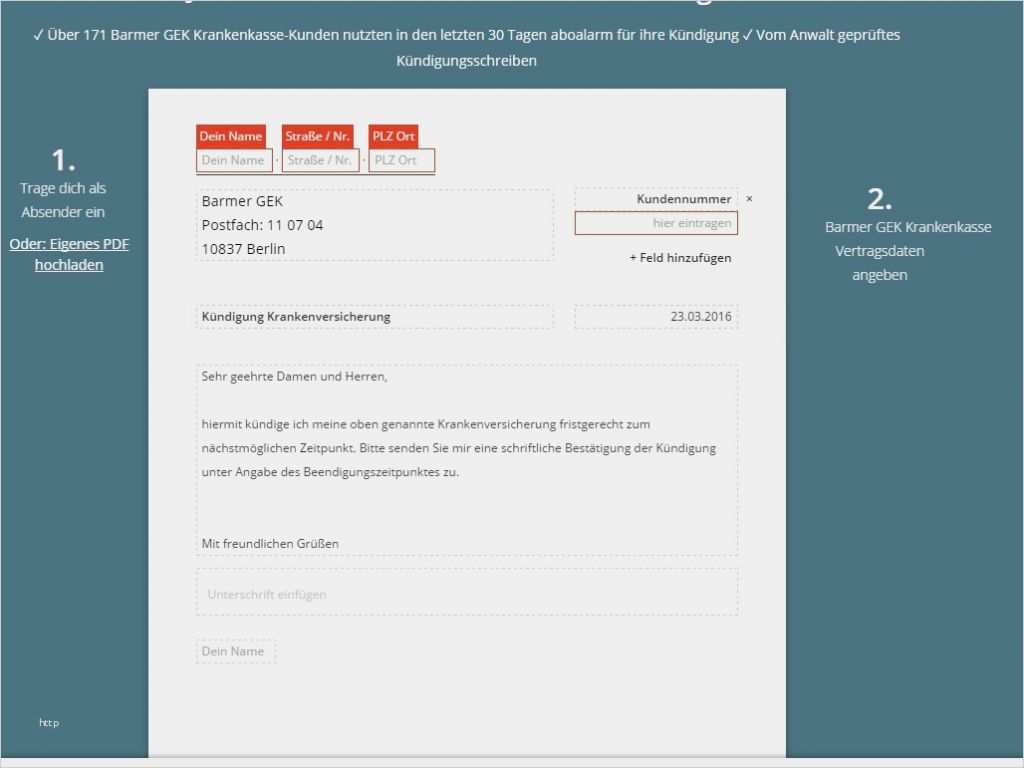The width and height of the screenshot is (1024, 768).
Task: Click the Kundennummer field label
Action: [x=684, y=199]
